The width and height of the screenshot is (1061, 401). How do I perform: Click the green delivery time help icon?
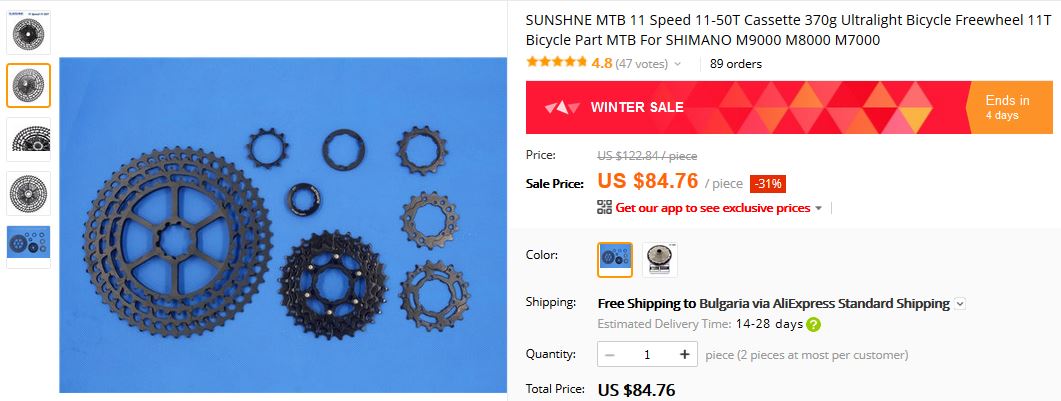click(x=813, y=325)
